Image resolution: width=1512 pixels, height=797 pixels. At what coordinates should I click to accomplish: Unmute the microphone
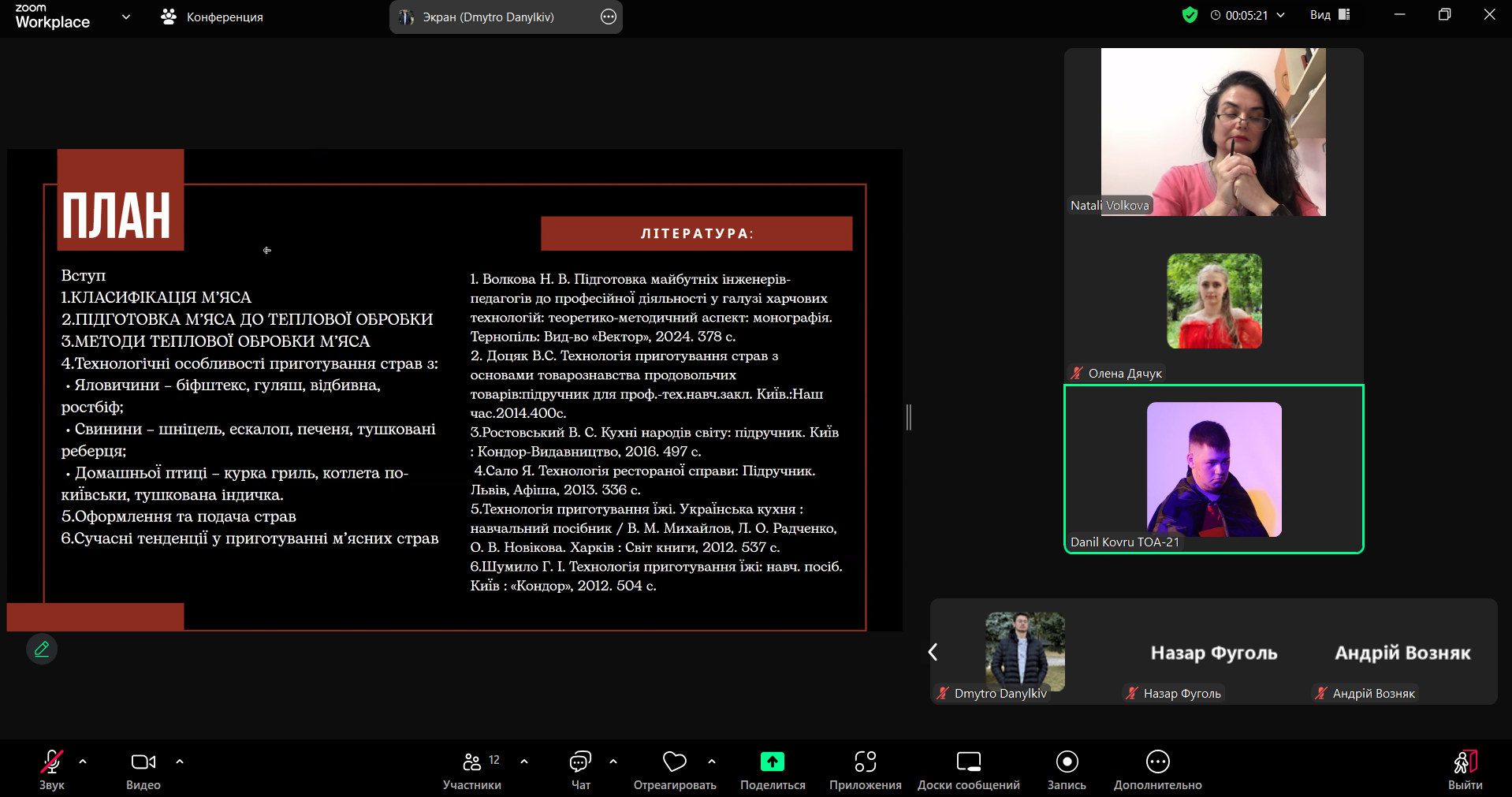coord(52,762)
